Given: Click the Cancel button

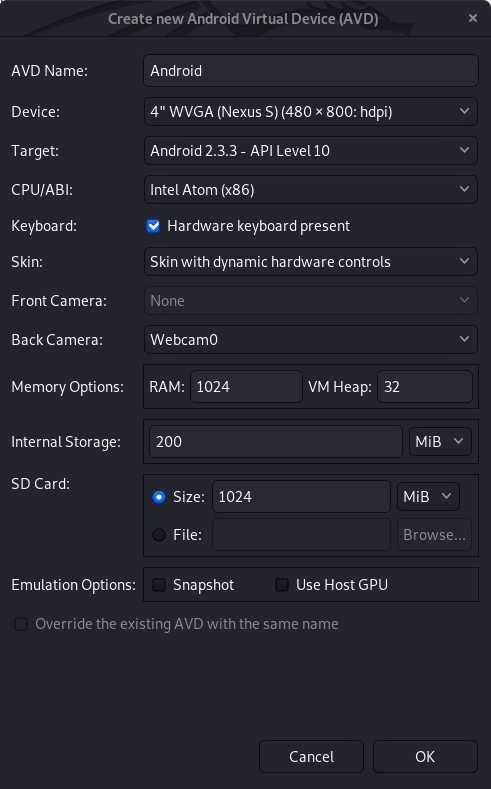Looking at the screenshot, I should pyautogui.click(x=311, y=756).
